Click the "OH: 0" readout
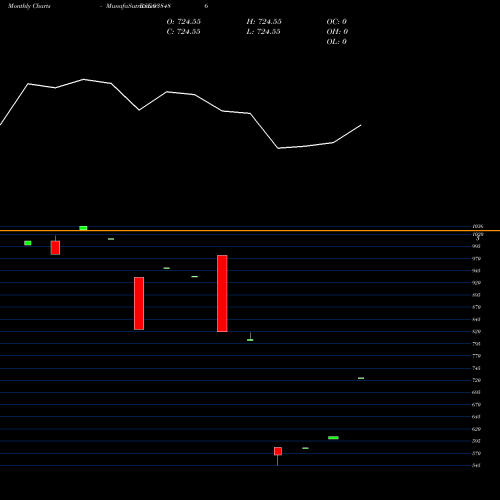Viewport: 500px width, 500px height. (x=337, y=32)
